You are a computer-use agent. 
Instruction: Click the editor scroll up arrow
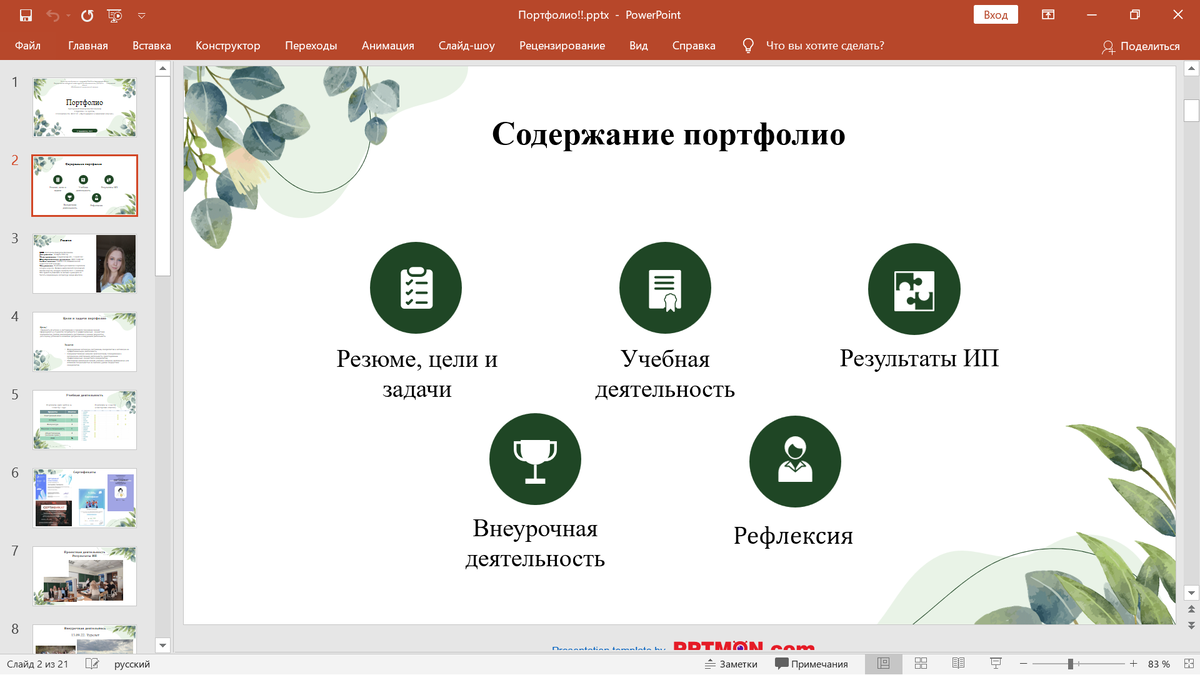point(1191,67)
